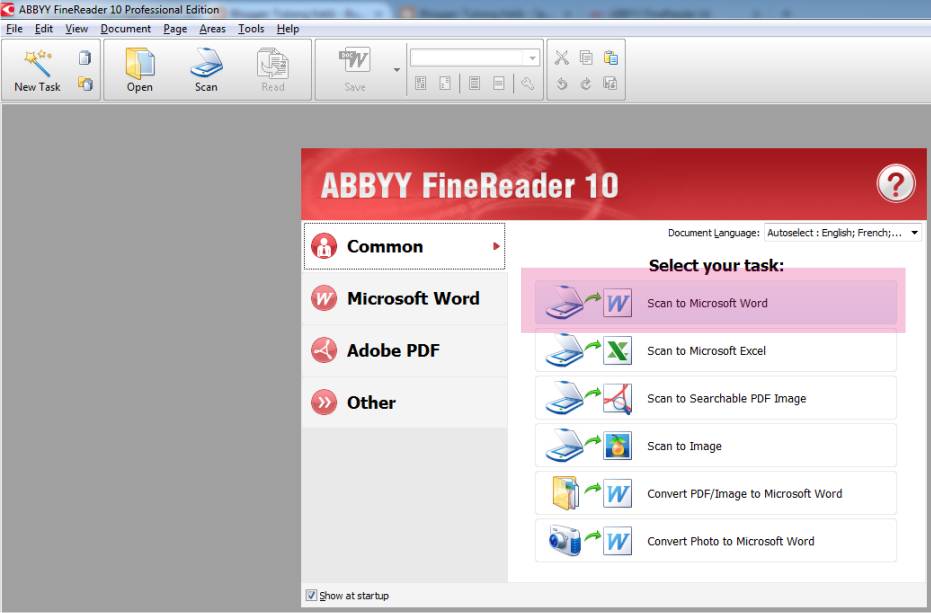931x613 pixels.
Task: Click the open document icon below new document
Action: (85, 84)
